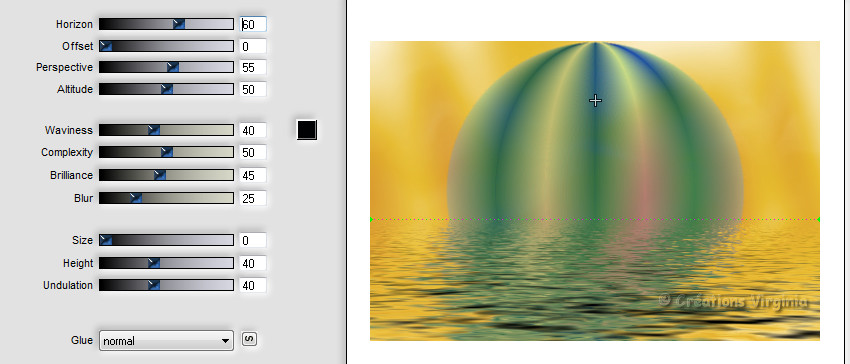850x364 pixels.
Task: Click the Undulation value field showing 40
Action: click(x=253, y=285)
